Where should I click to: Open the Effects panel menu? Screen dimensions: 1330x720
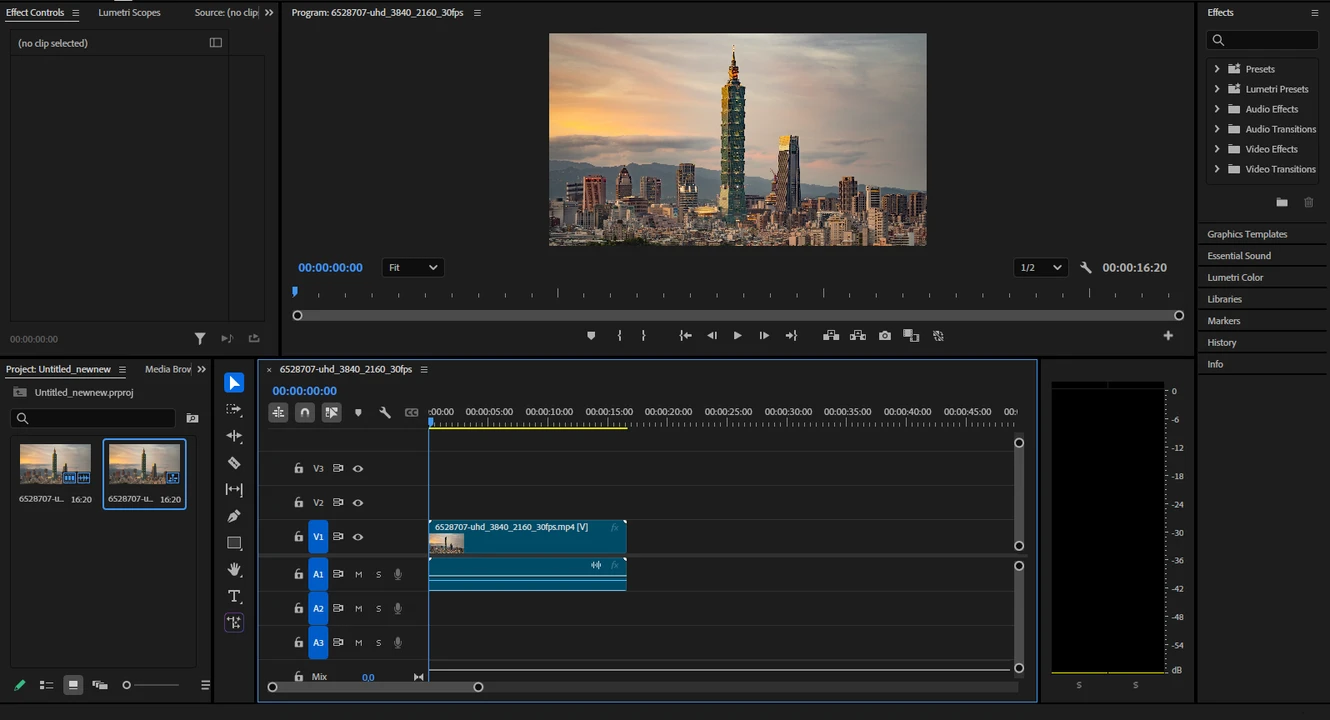coord(1315,13)
